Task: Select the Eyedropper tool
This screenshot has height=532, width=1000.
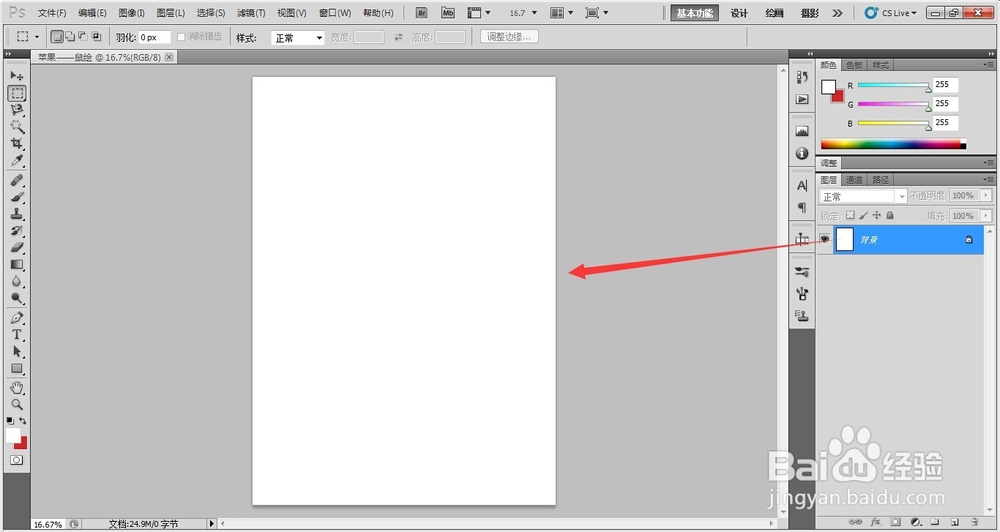Action: [17, 159]
